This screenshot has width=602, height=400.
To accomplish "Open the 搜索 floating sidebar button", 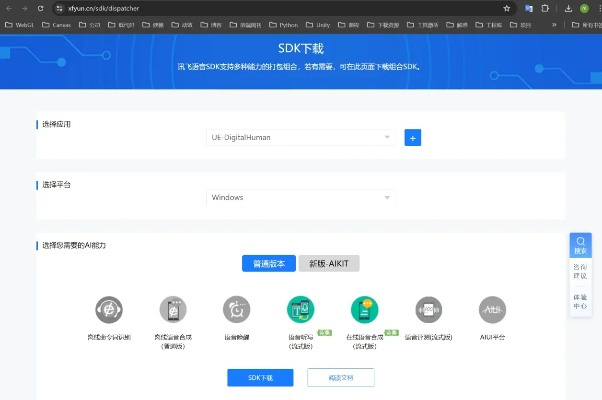I will (x=580, y=246).
